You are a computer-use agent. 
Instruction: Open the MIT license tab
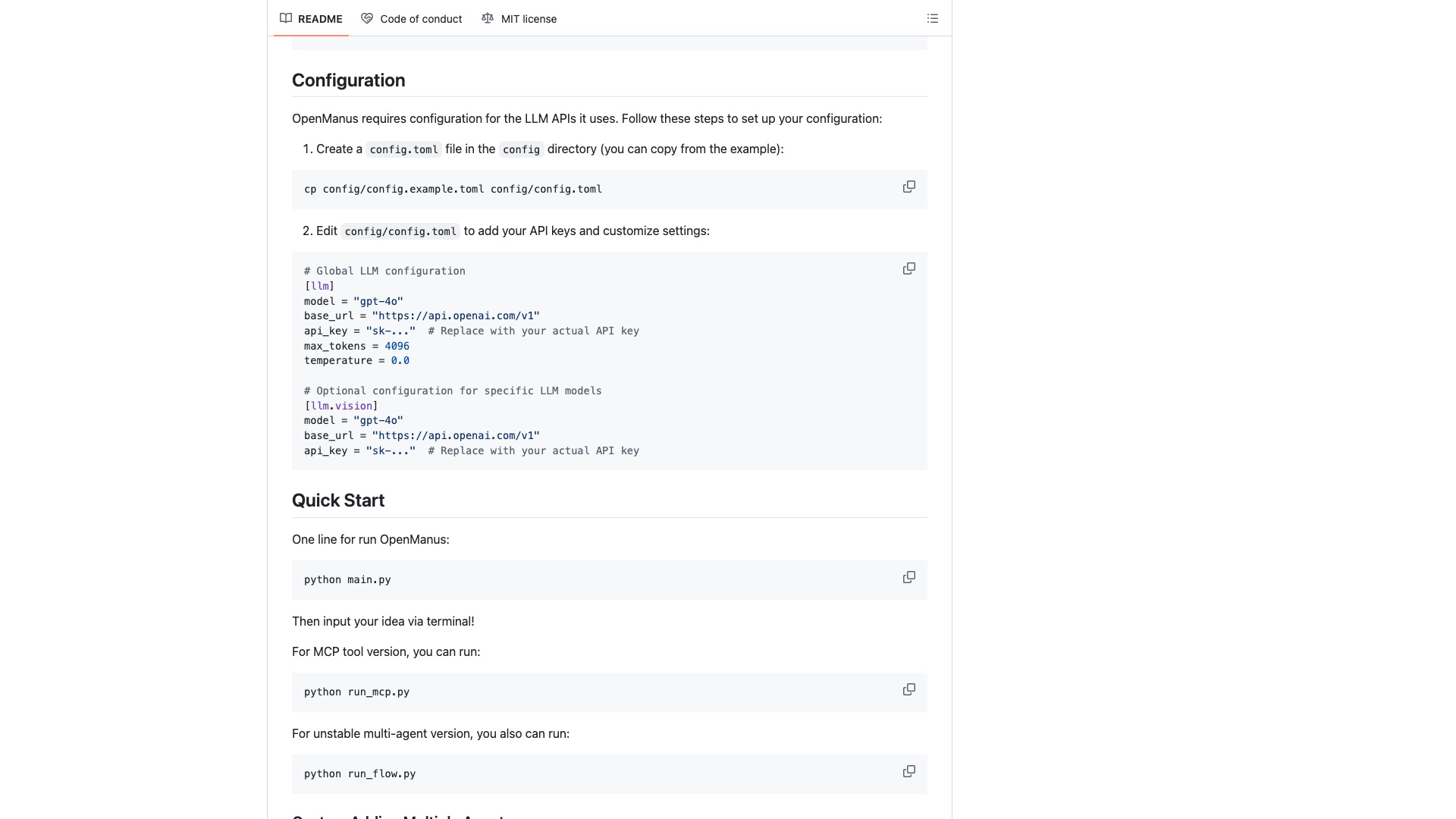(x=519, y=18)
